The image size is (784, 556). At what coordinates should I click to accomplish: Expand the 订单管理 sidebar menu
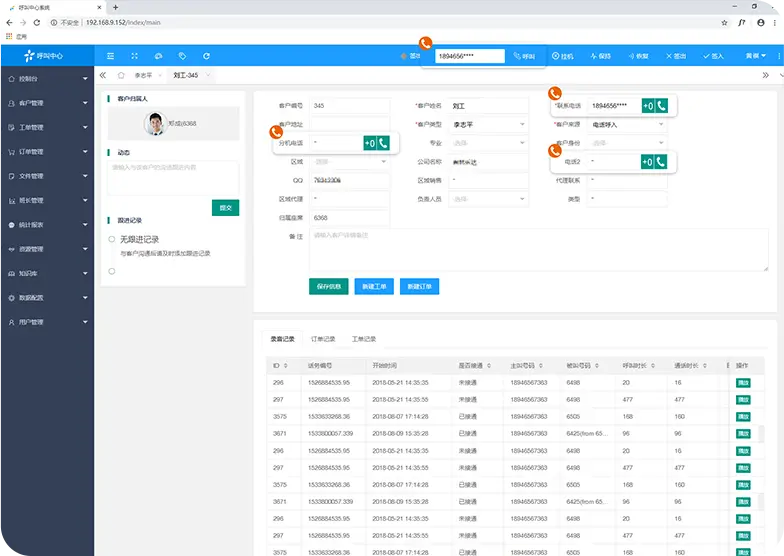47,152
